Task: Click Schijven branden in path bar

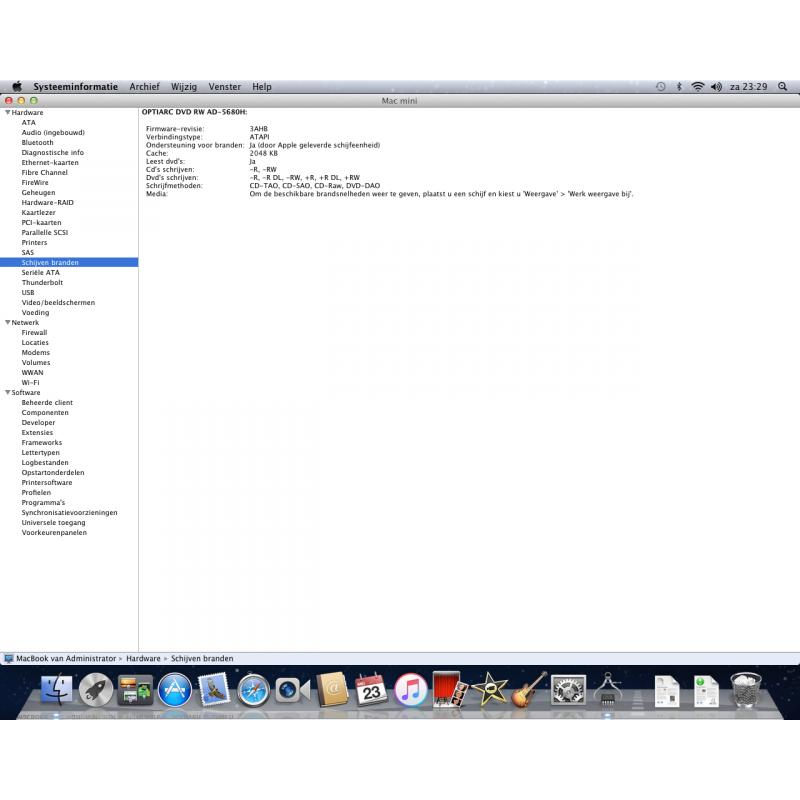Action: click(202, 659)
